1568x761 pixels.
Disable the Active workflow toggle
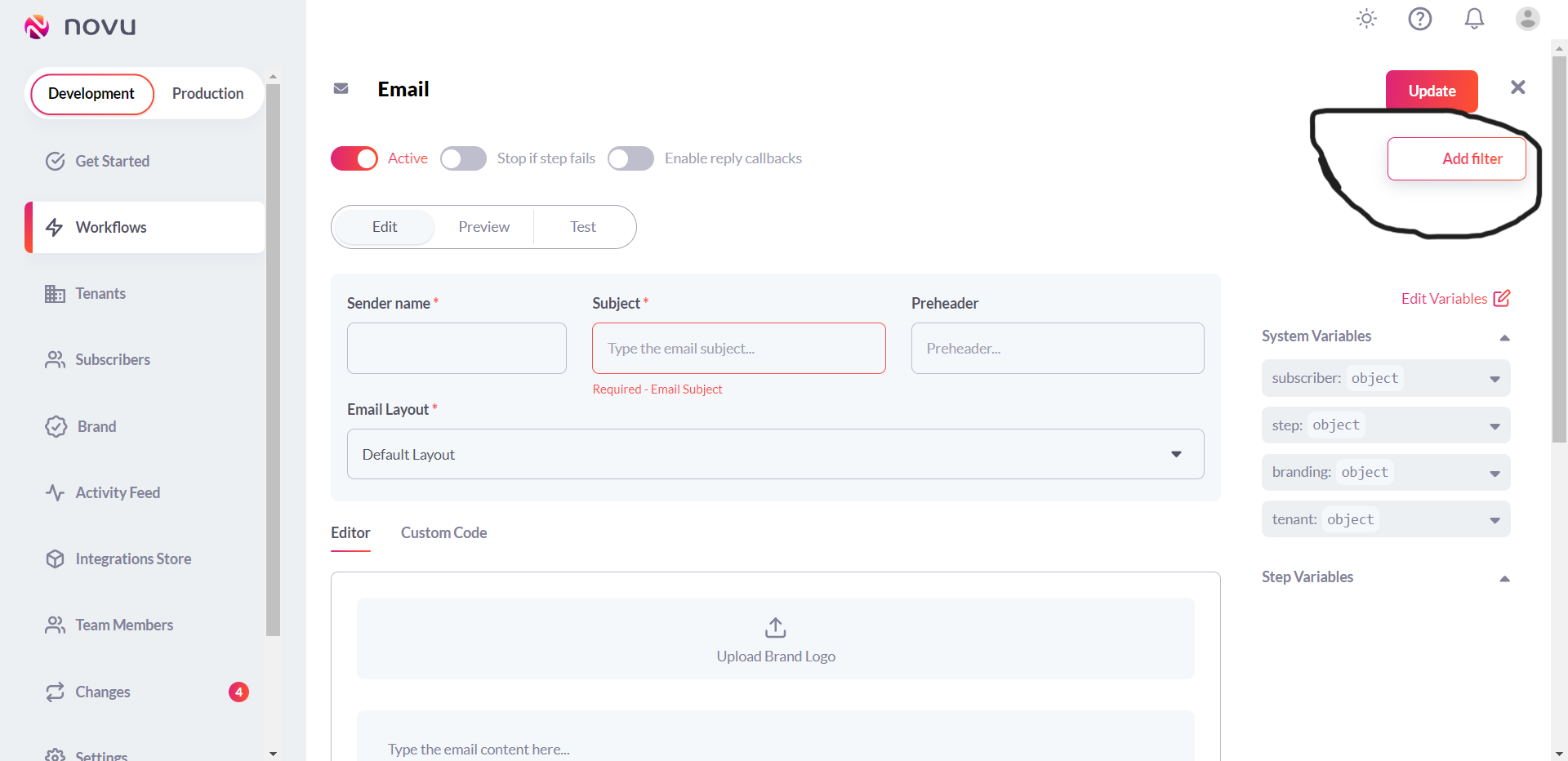354,158
